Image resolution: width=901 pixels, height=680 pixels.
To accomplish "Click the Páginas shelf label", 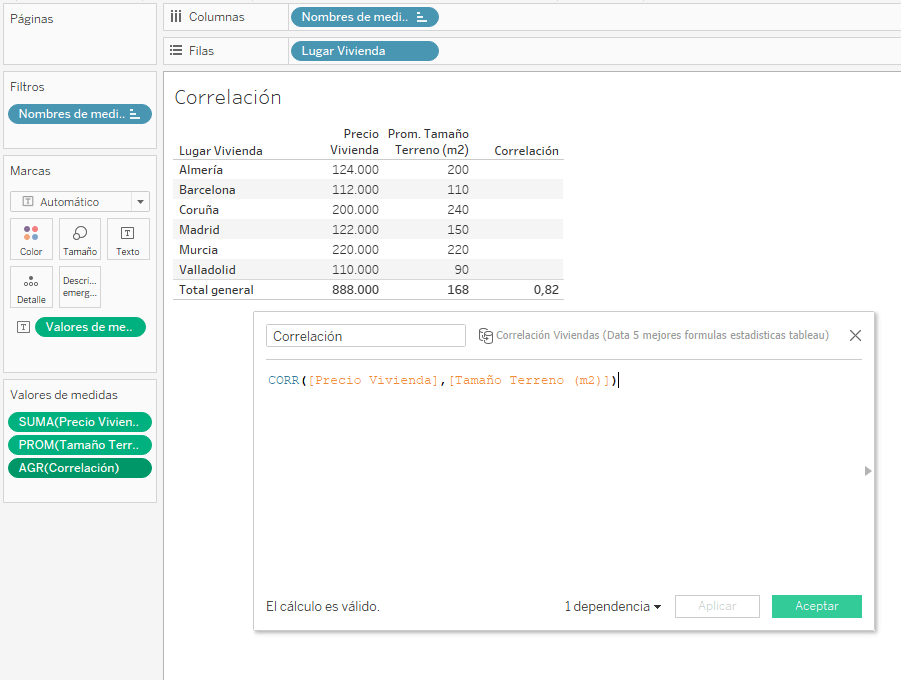I will (x=32, y=19).
